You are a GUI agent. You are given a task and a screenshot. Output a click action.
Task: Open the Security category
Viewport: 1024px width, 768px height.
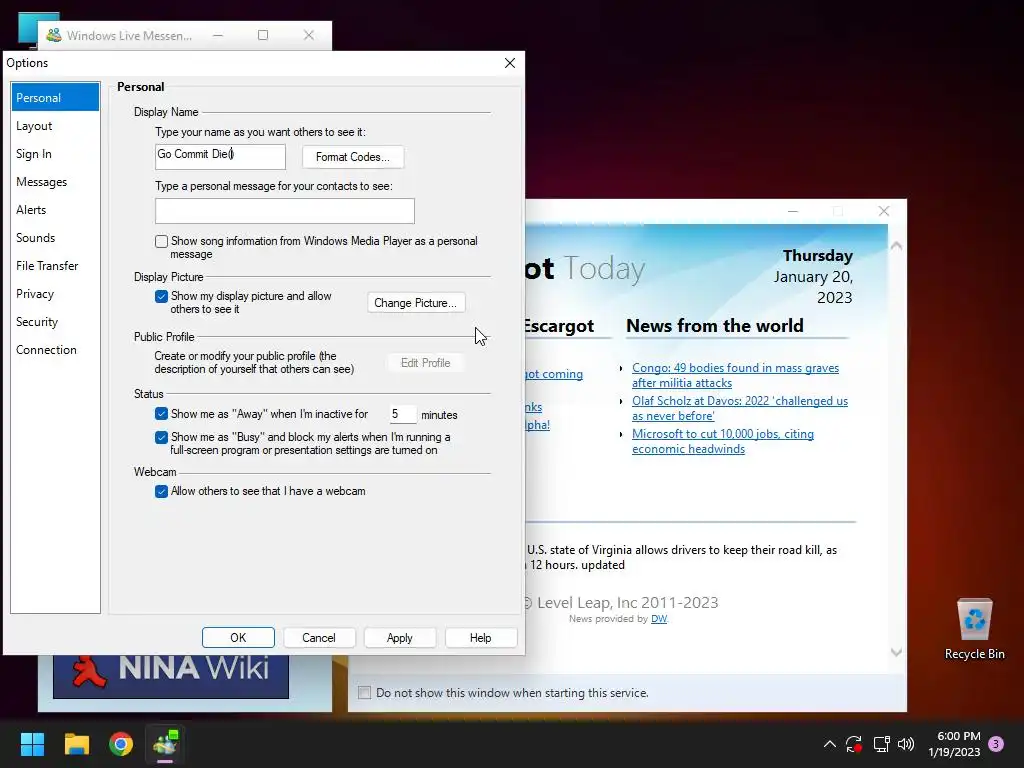pos(56,322)
